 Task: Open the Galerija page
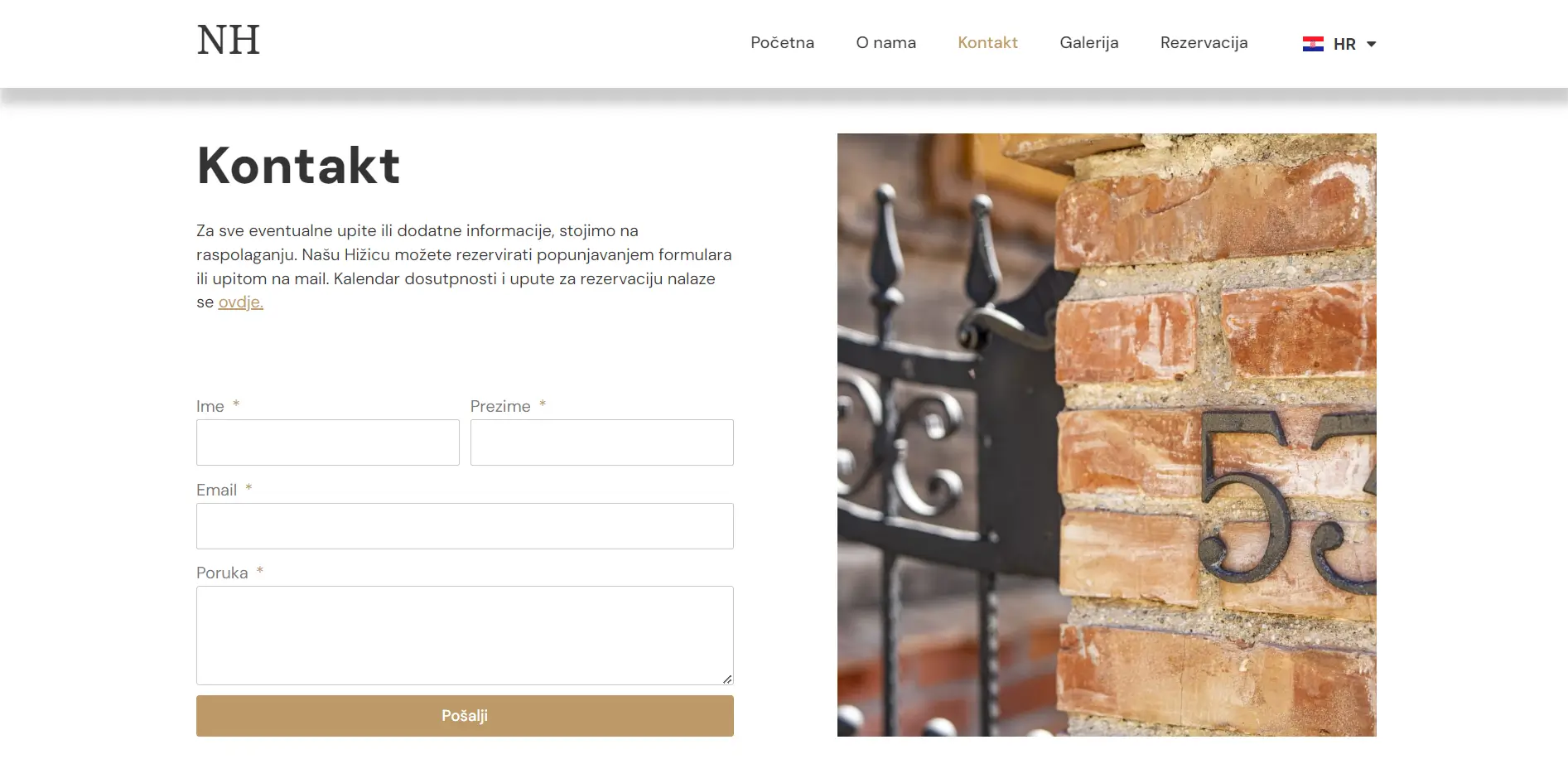(1088, 43)
